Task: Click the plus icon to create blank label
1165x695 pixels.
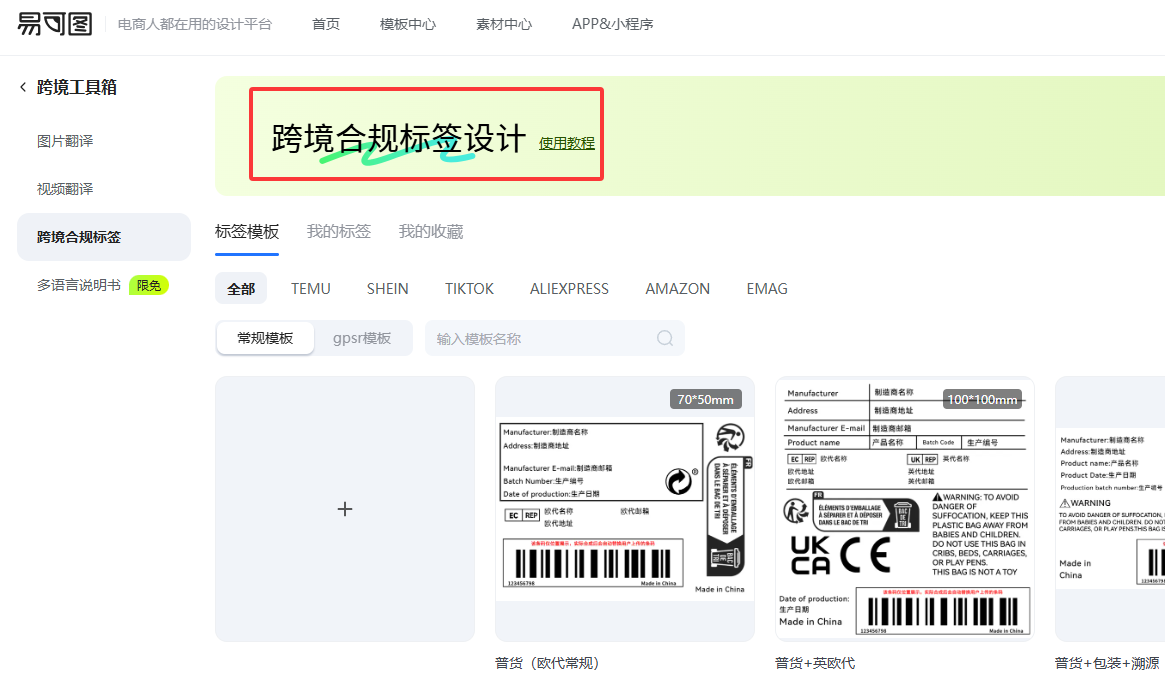Action: pyautogui.click(x=345, y=509)
